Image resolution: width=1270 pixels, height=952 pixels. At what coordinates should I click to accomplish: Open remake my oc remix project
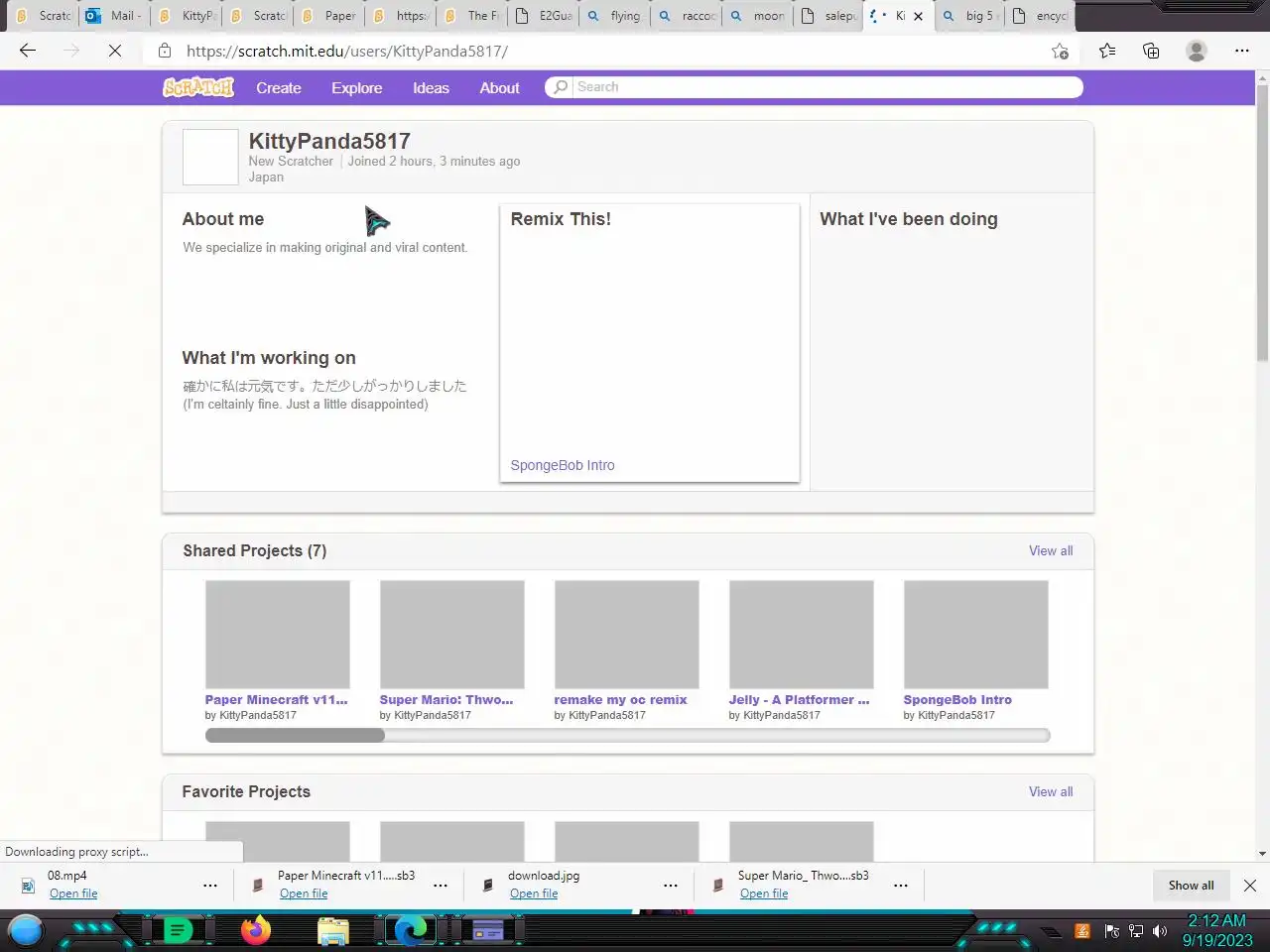[x=620, y=699]
